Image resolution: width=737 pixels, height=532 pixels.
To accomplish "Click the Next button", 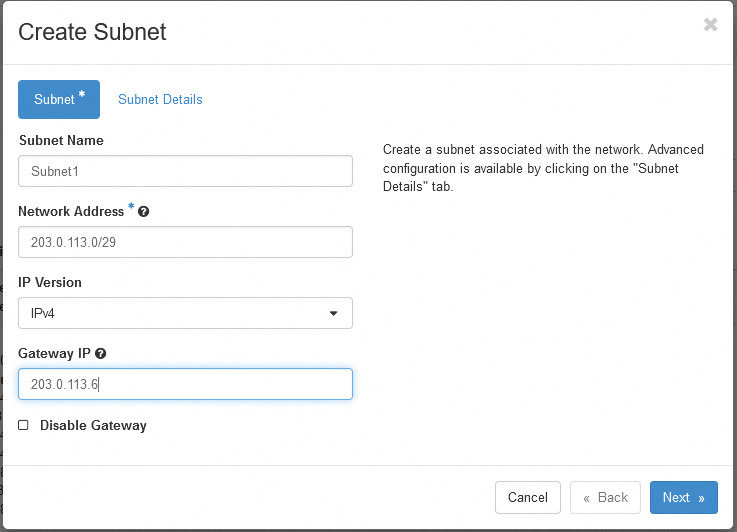I will pyautogui.click(x=683, y=497).
